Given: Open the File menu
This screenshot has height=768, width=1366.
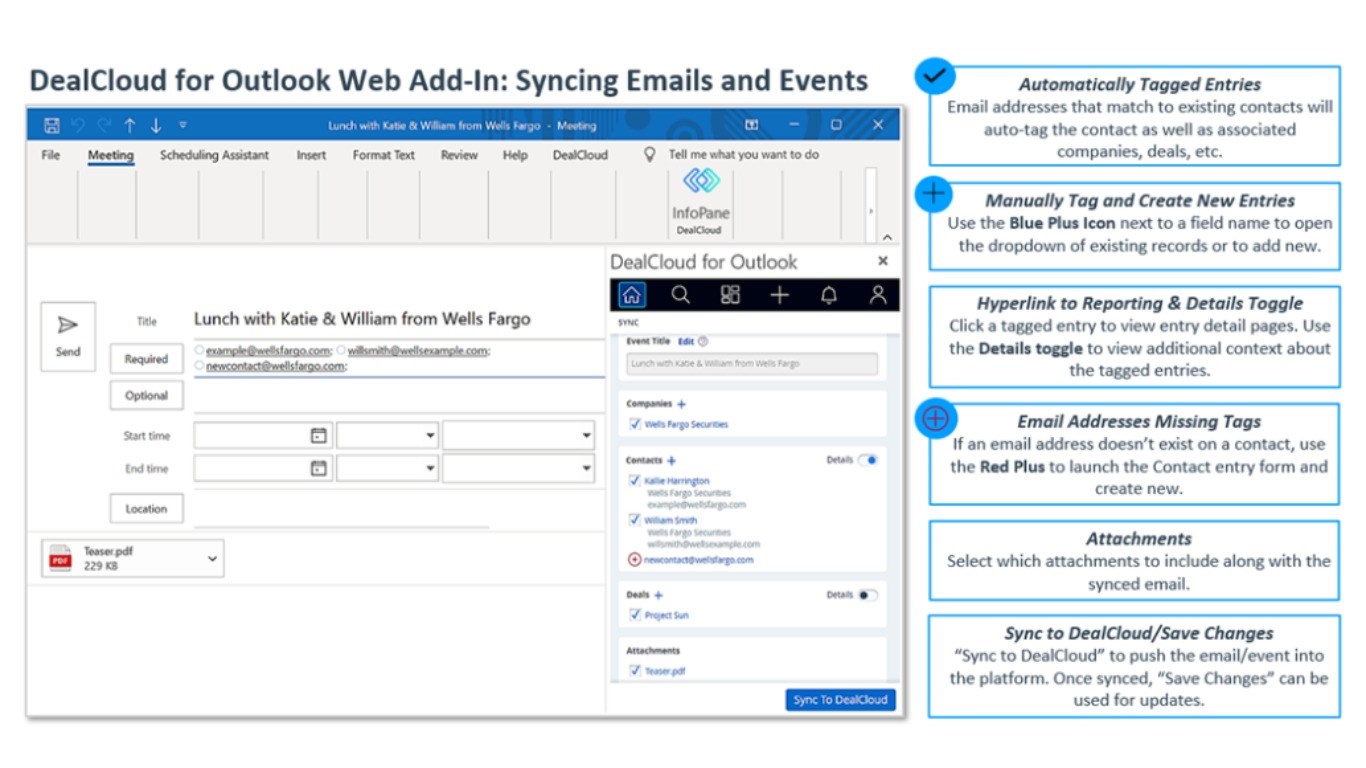Looking at the screenshot, I should [x=51, y=155].
